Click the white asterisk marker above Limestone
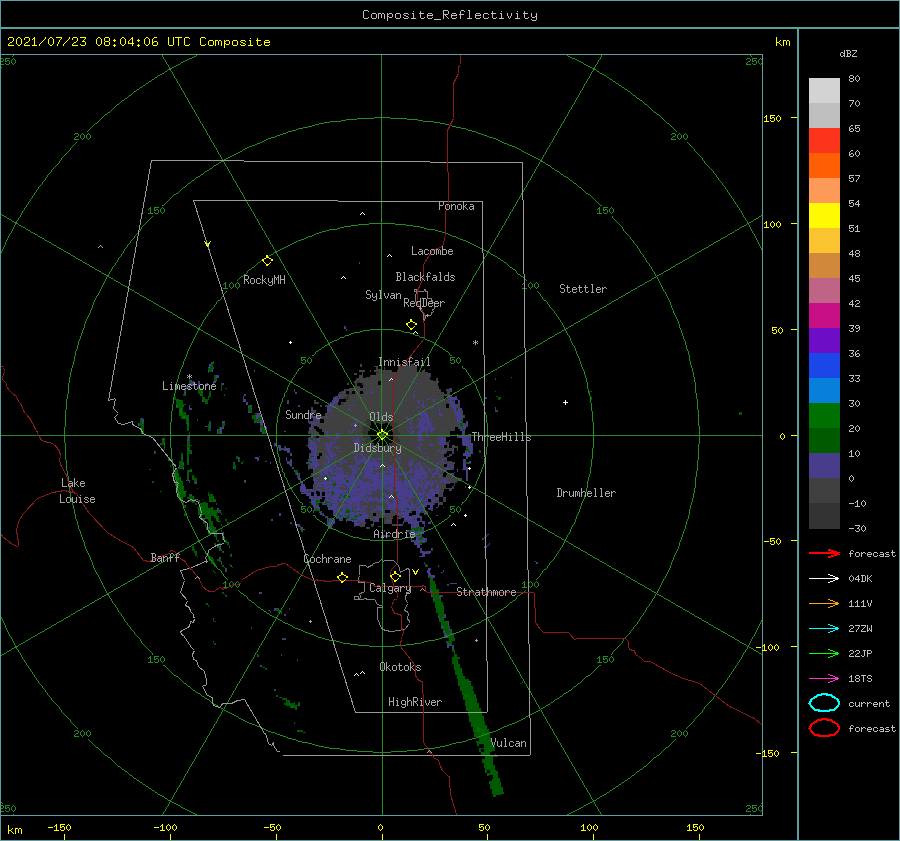 tap(189, 377)
